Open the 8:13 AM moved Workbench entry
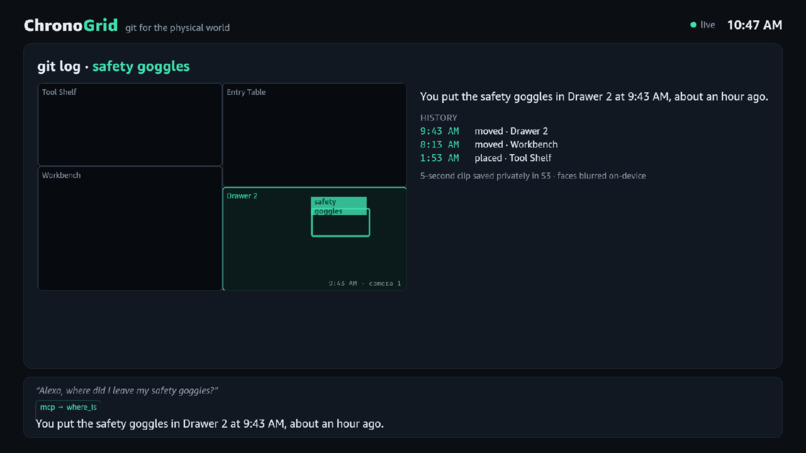 point(489,144)
